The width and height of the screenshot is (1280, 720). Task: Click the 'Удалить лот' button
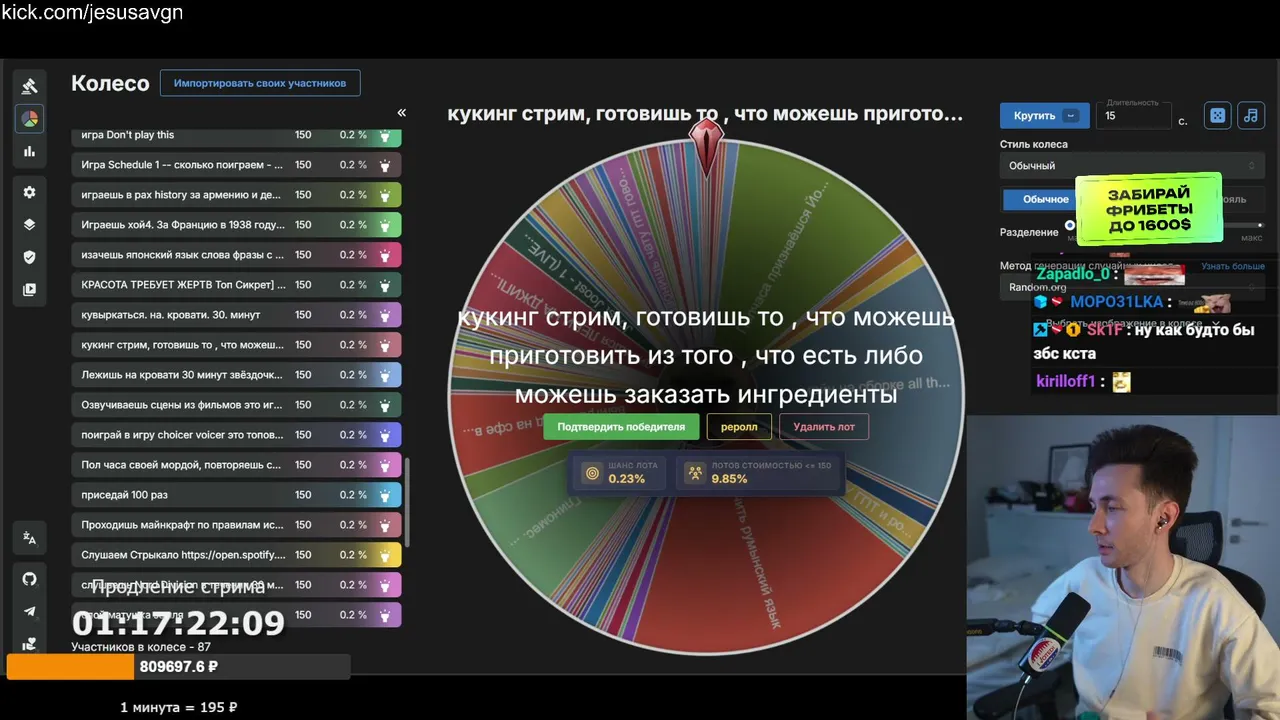[x=824, y=427]
